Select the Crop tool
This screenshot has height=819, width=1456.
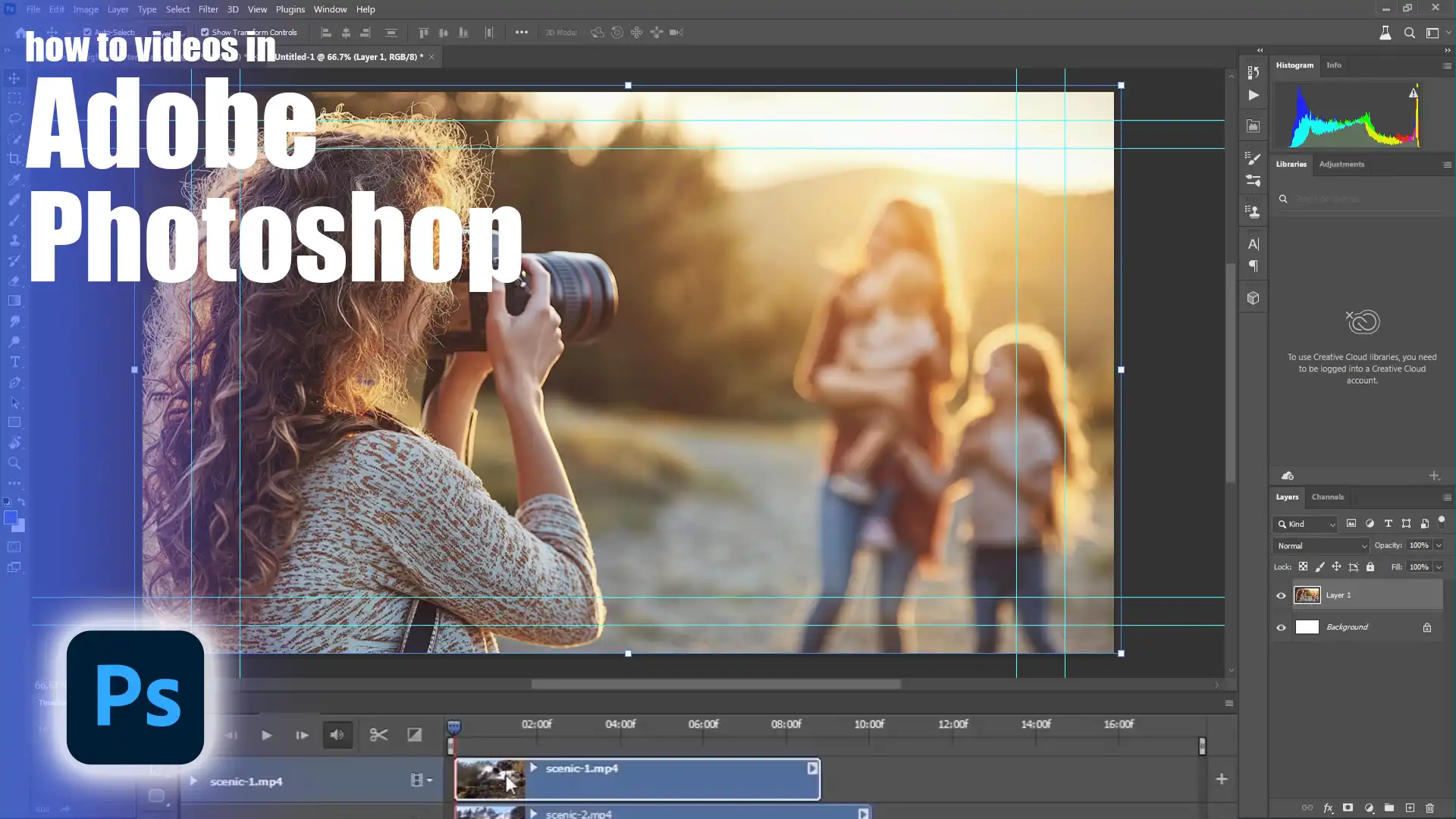click(x=14, y=158)
